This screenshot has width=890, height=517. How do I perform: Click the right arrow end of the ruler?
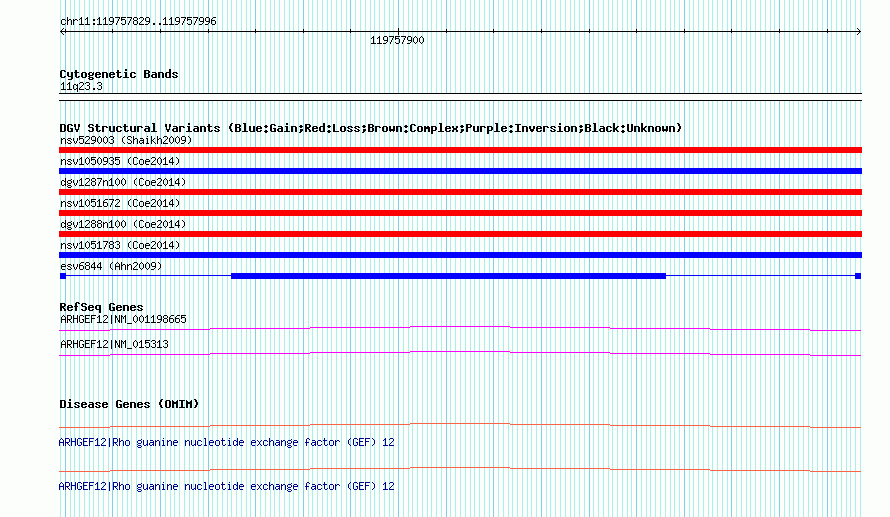coord(858,32)
